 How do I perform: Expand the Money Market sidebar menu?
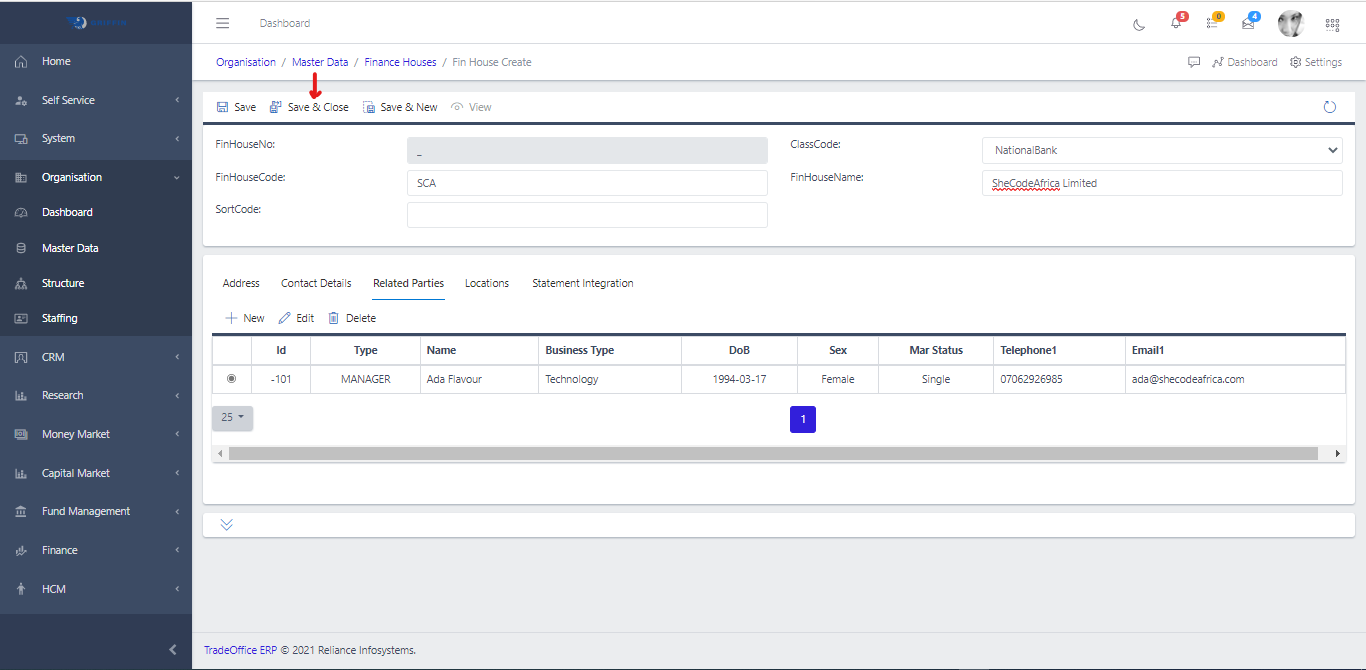pyautogui.click(x=96, y=434)
